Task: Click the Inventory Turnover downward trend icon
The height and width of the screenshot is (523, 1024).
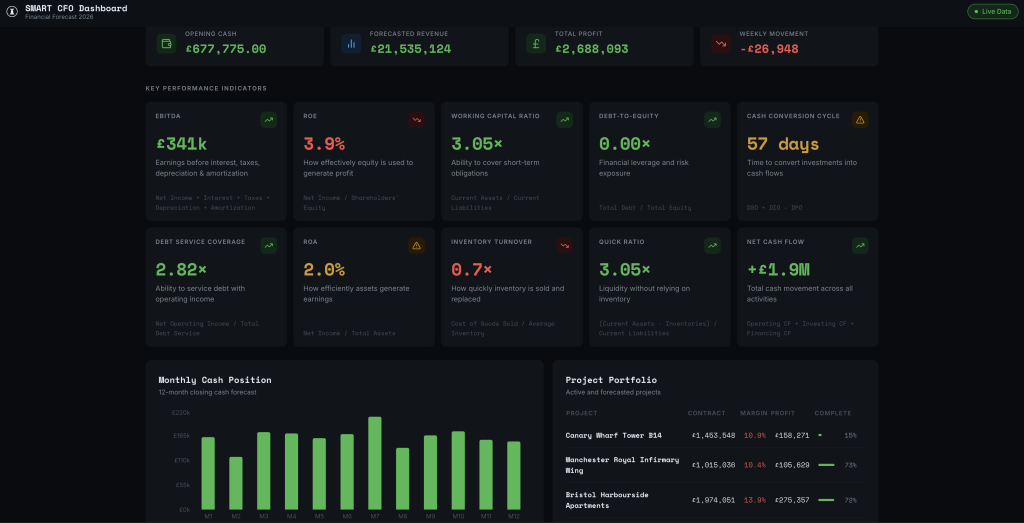Action: pos(564,245)
